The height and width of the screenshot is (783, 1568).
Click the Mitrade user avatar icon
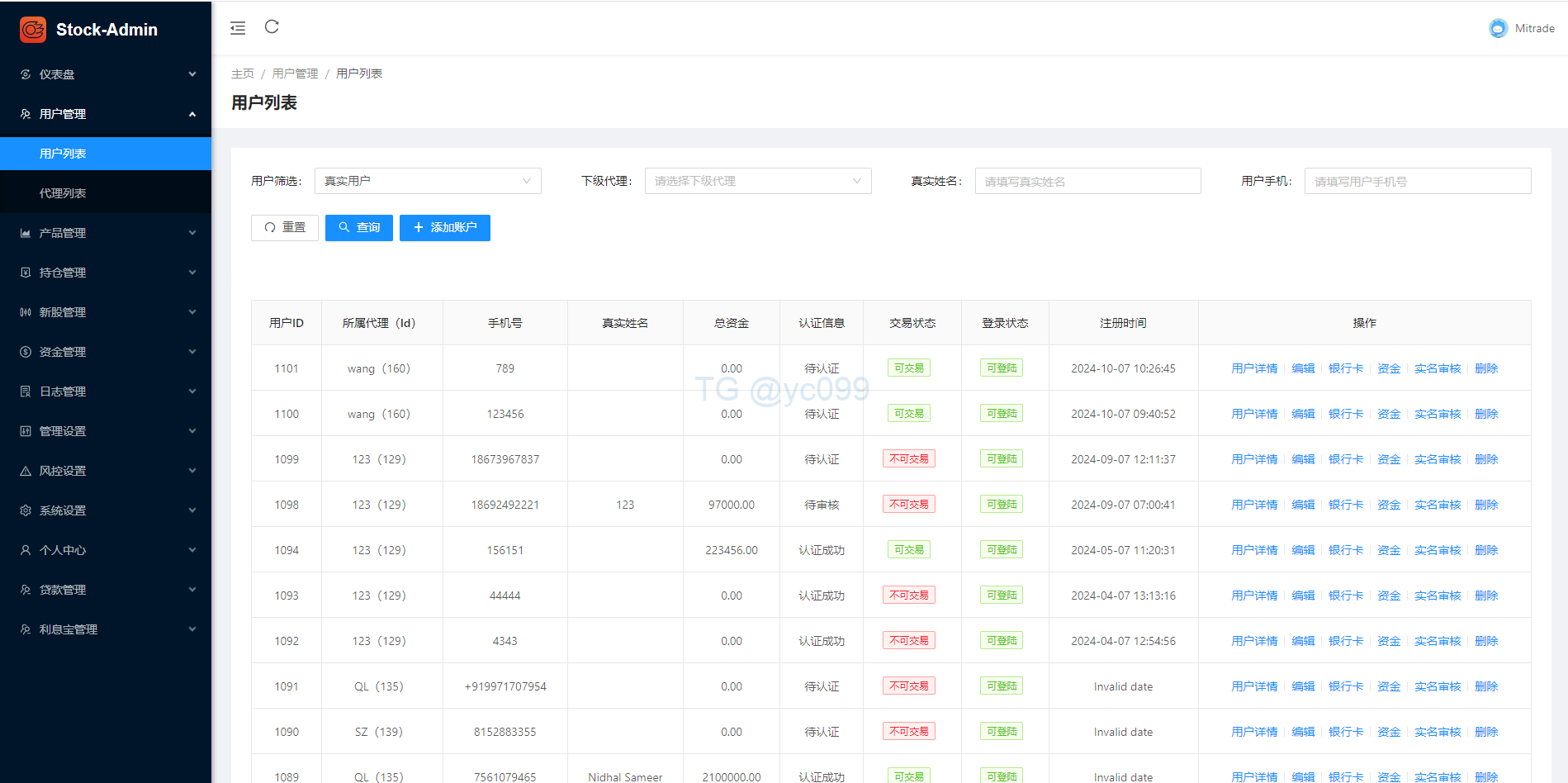[x=1498, y=28]
